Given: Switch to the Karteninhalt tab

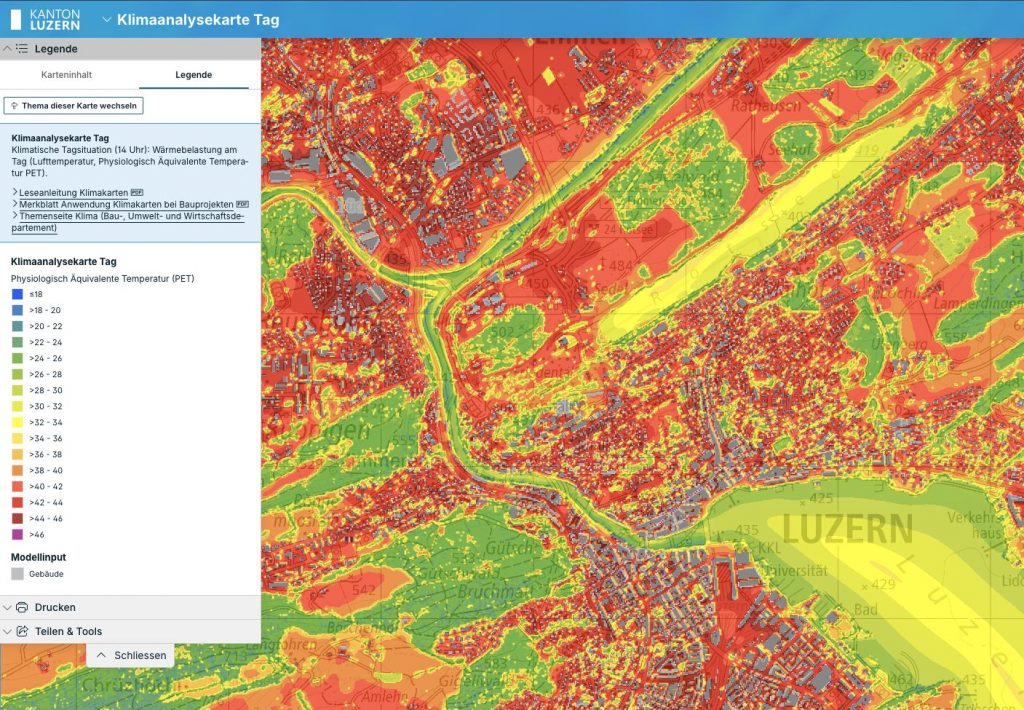Looking at the screenshot, I should tap(65, 74).
